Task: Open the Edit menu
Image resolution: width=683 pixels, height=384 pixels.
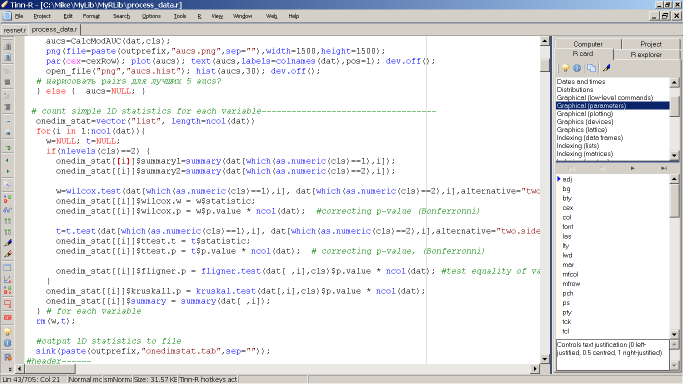Action: click(x=68, y=16)
